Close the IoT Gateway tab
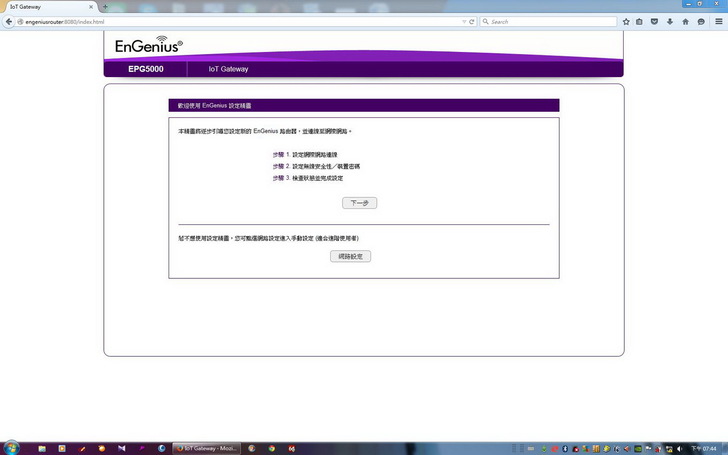728x455 pixels. pyautogui.click(x=91, y=7)
